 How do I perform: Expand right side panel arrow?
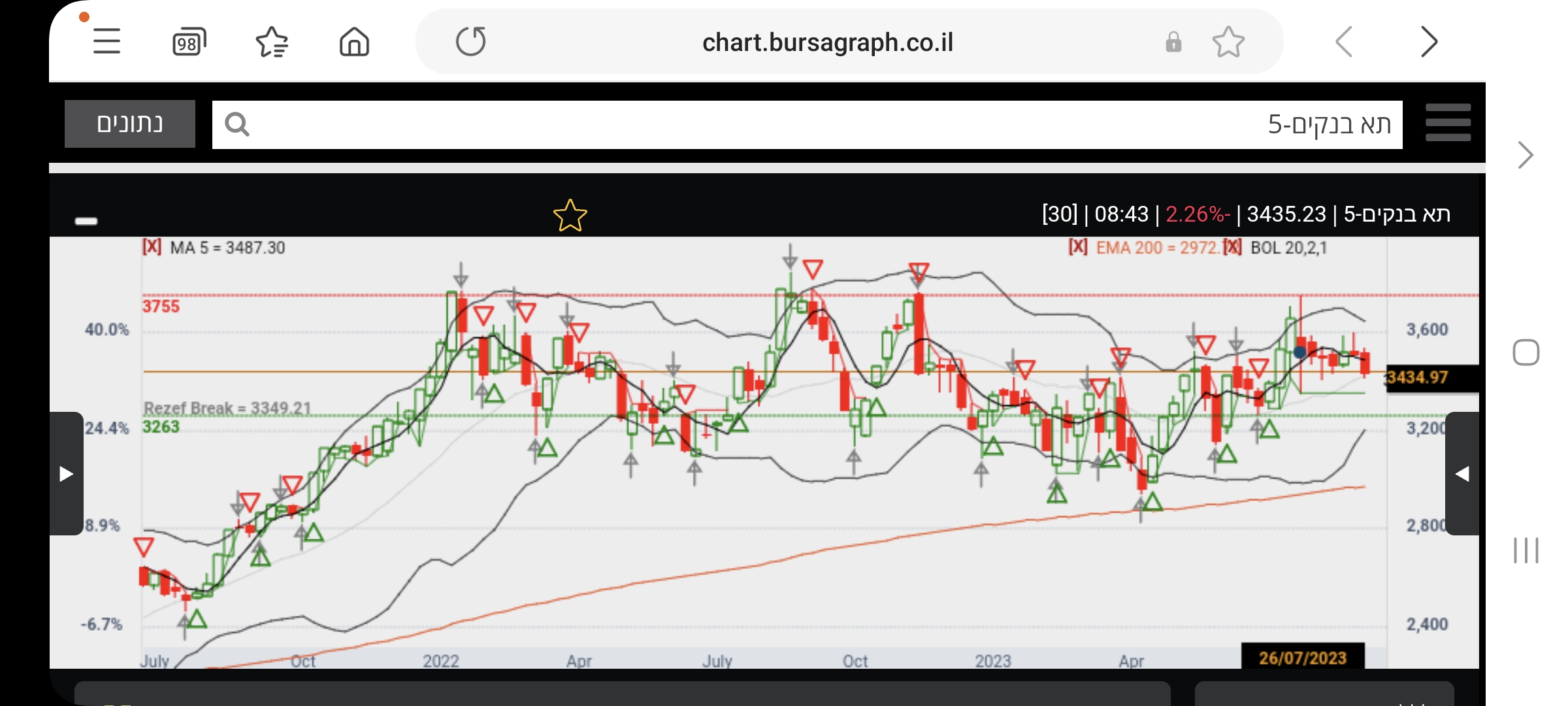pyautogui.click(x=1462, y=473)
